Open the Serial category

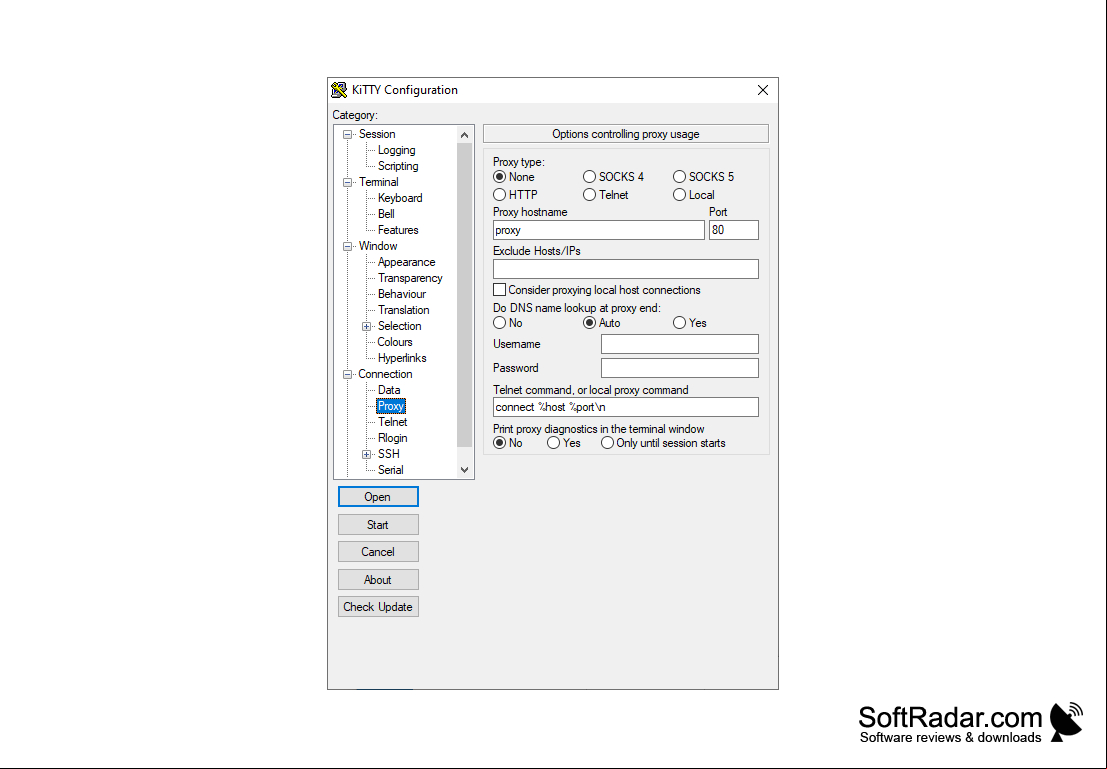pos(390,470)
